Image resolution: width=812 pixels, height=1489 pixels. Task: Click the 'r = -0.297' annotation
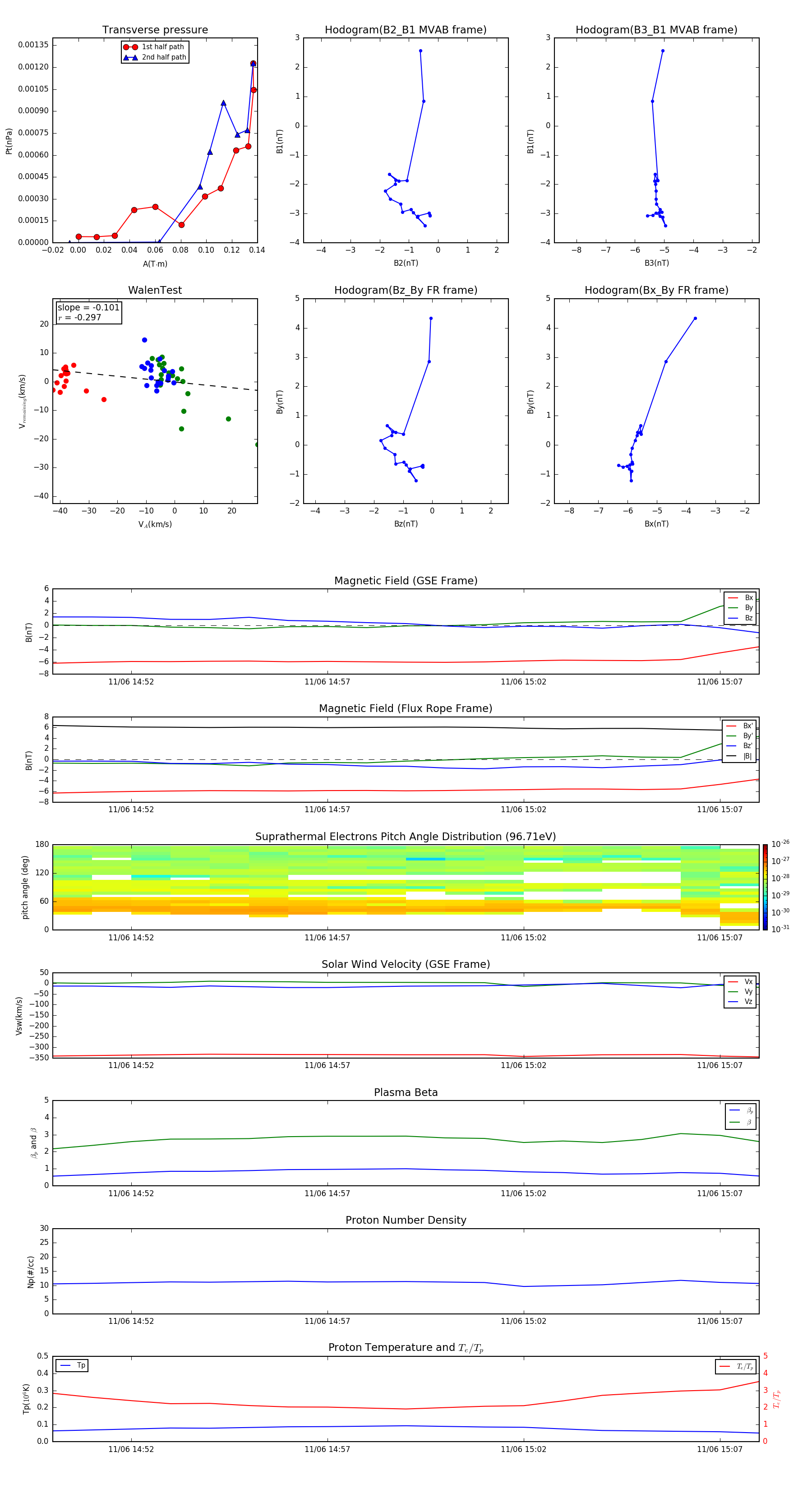(80, 317)
